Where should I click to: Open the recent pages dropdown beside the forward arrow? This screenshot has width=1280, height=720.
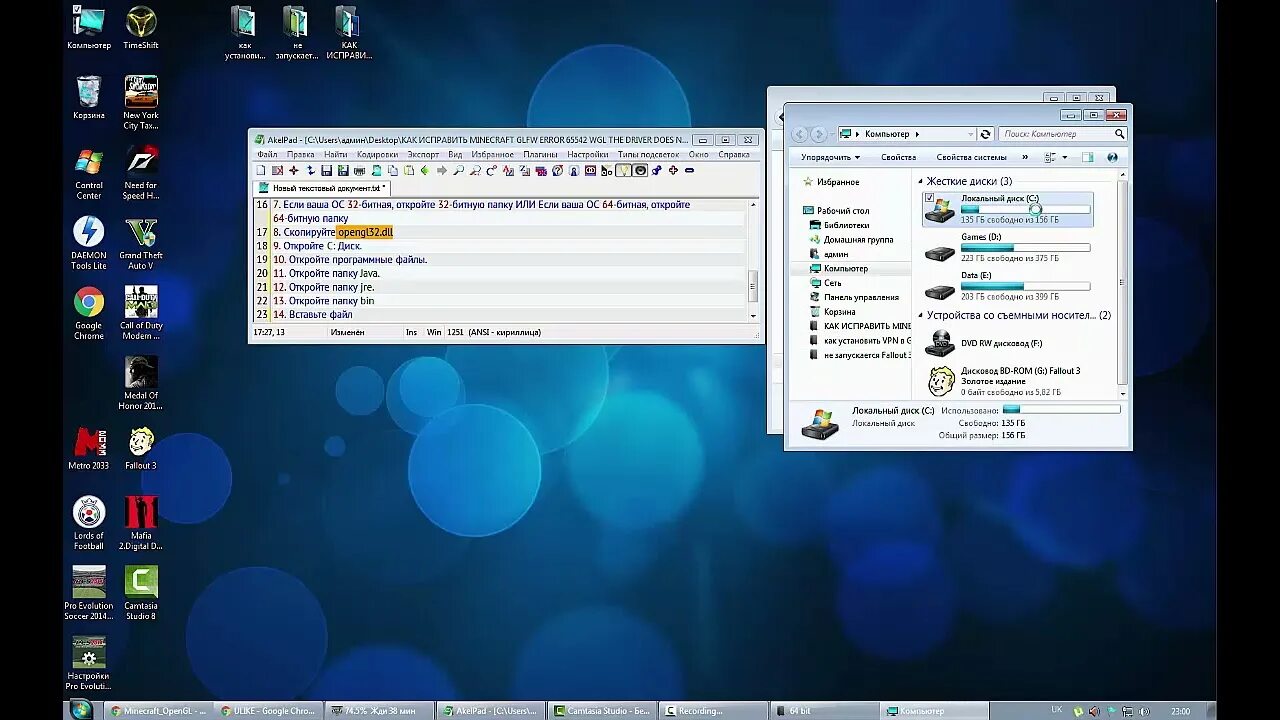(x=831, y=134)
